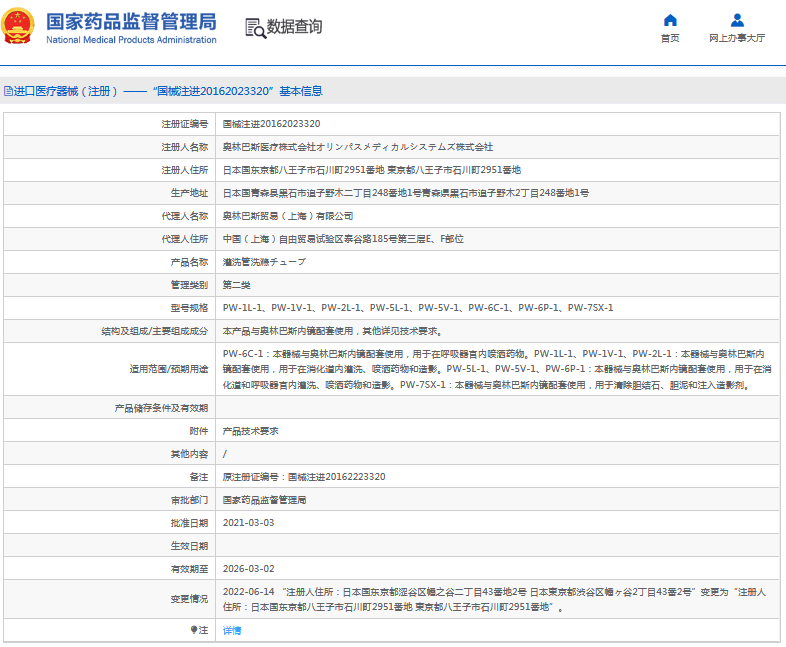The image size is (786, 647).
Task: Click the 代理人住所 label cell
Action: [109, 239]
